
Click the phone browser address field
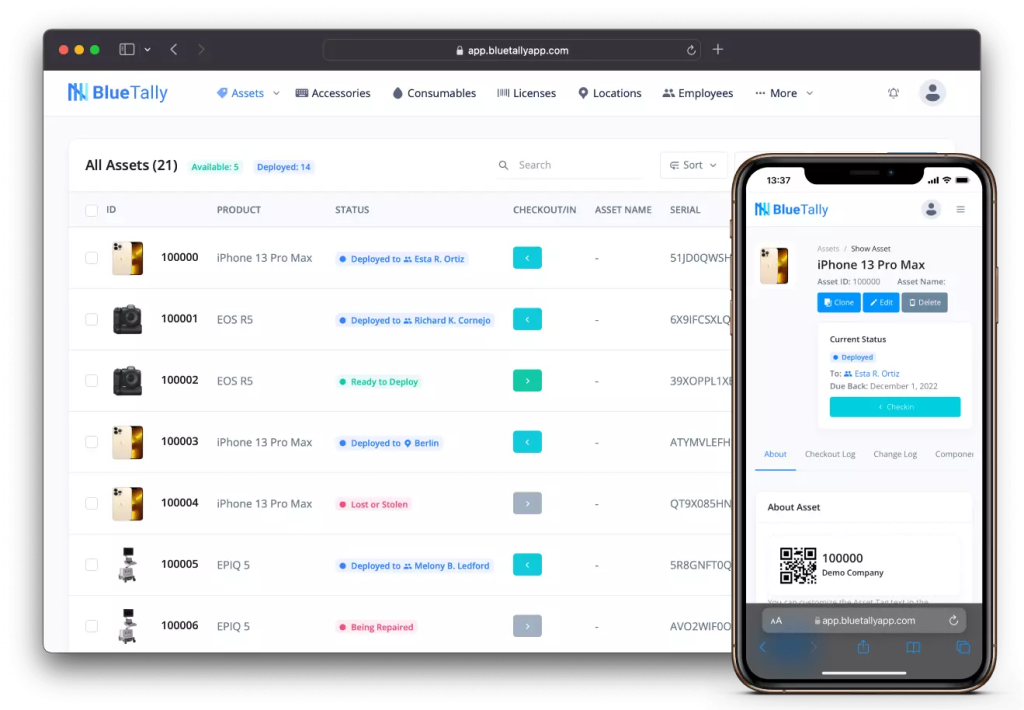tap(863, 621)
